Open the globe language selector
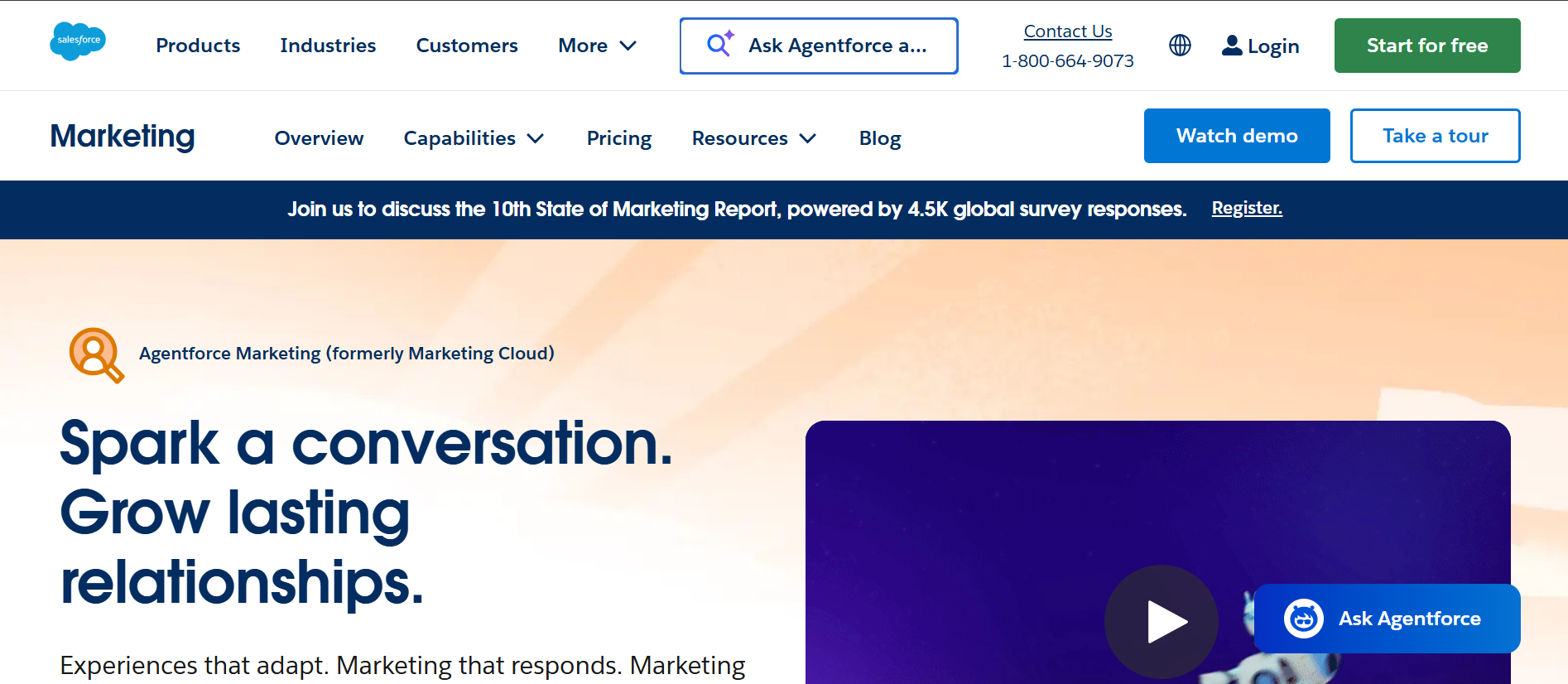1568x684 pixels. coord(1180,46)
